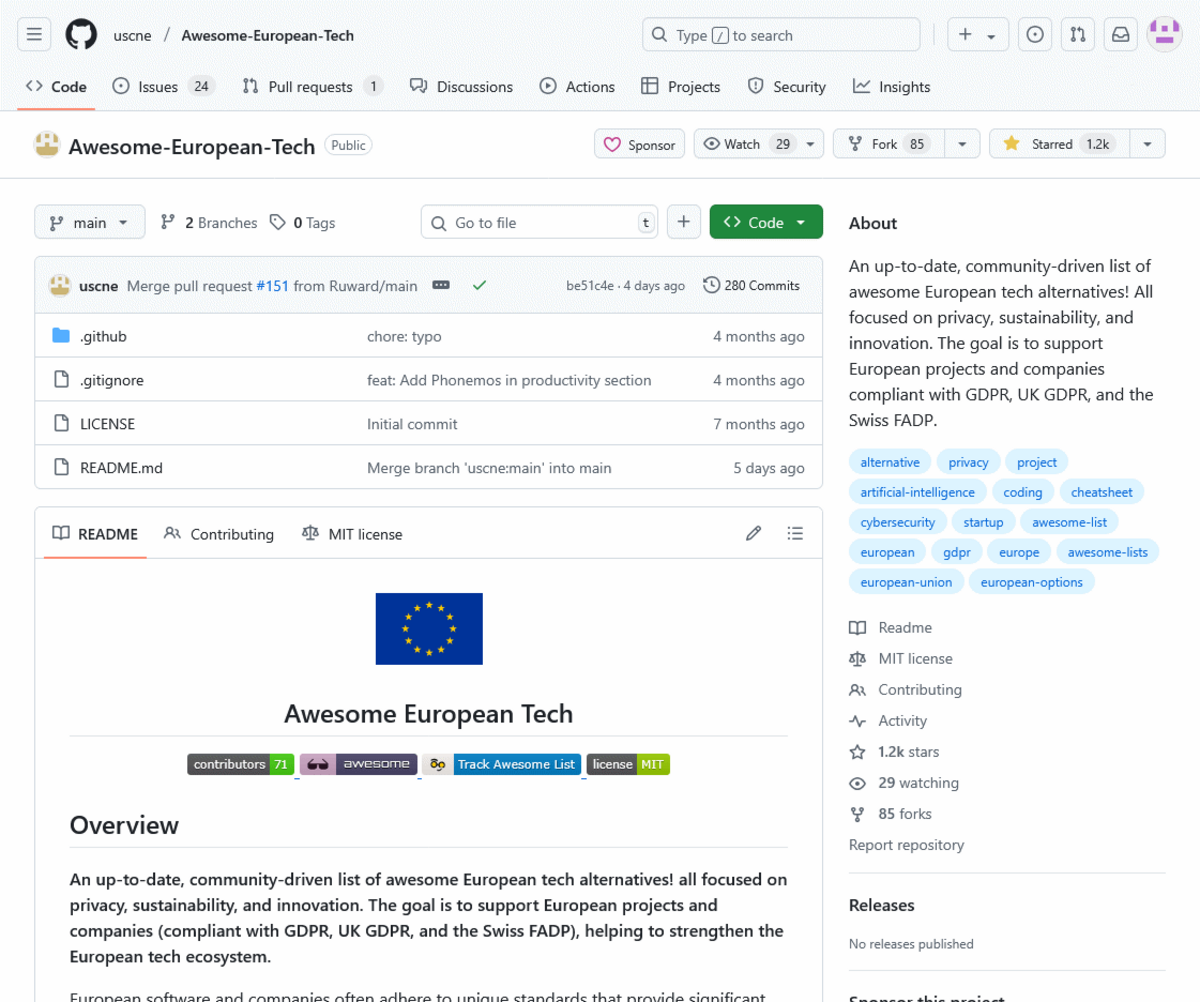Click the contributors 71 badge
Image resolution: width=1200 pixels, height=1002 pixels.
[x=241, y=764]
